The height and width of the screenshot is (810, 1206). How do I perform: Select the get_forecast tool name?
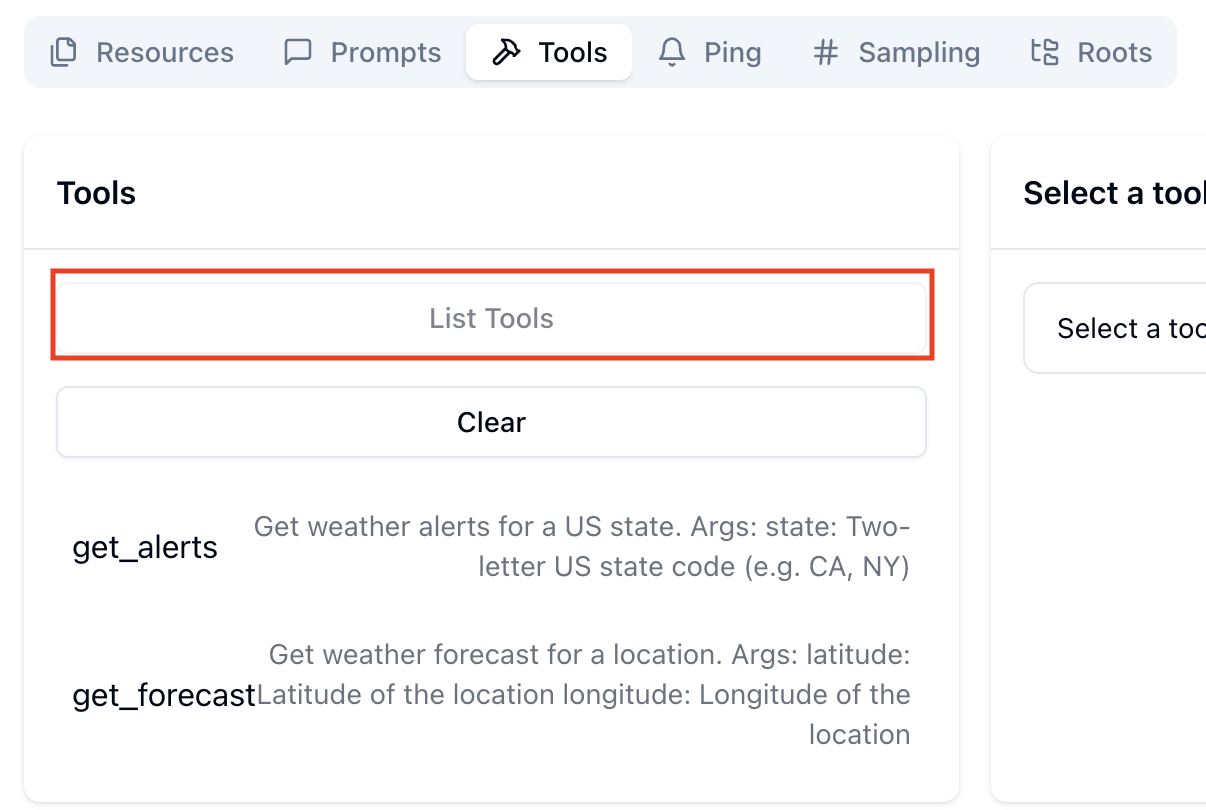coord(164,695)
